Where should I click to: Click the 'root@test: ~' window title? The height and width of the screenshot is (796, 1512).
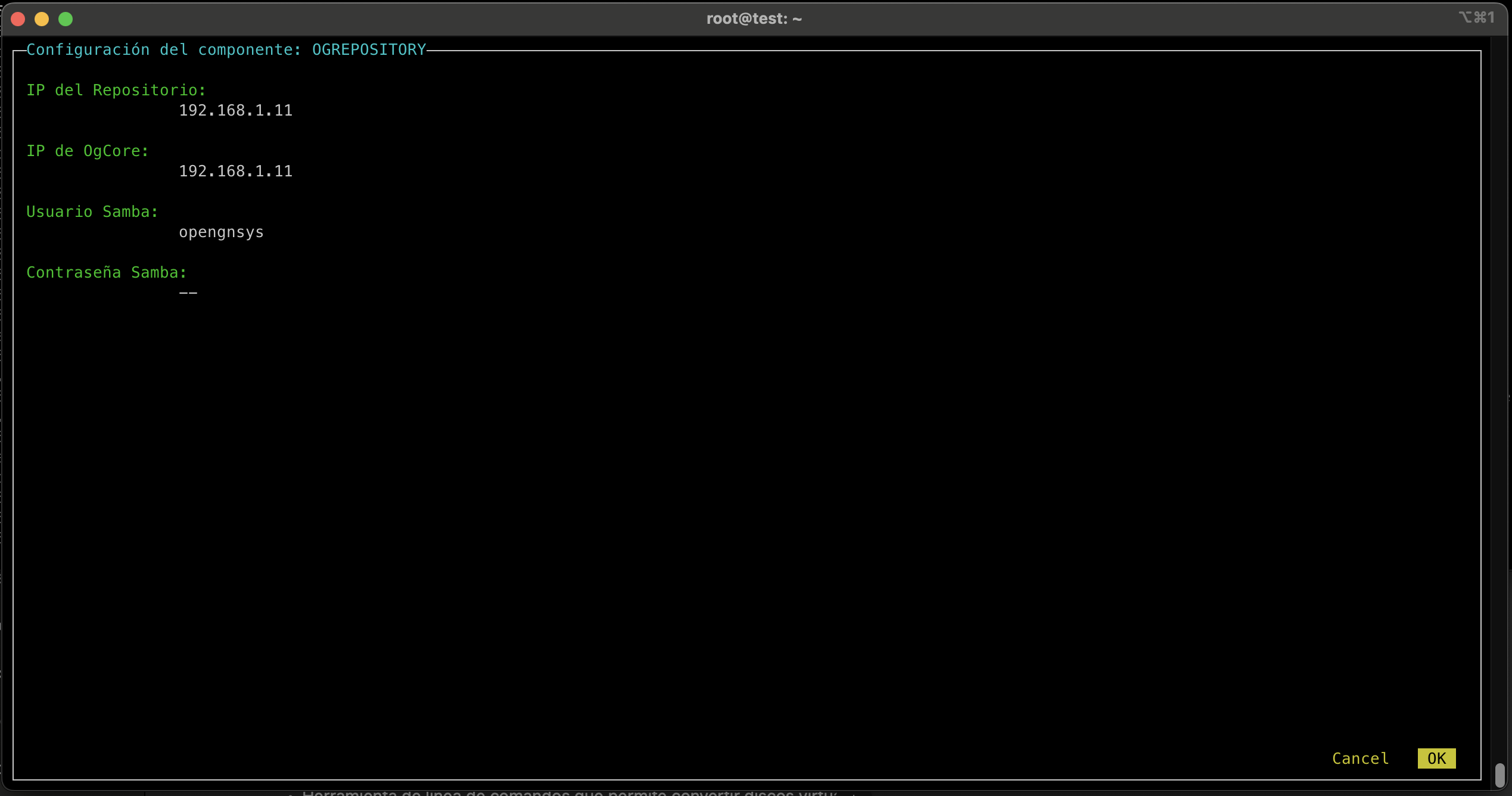pos(754,19)
